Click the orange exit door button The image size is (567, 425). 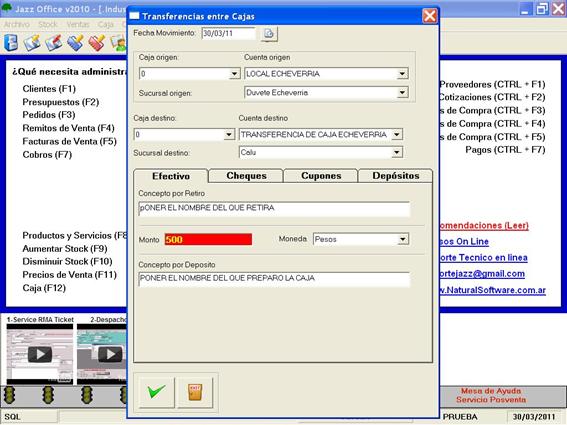click(x=195, y=392)
